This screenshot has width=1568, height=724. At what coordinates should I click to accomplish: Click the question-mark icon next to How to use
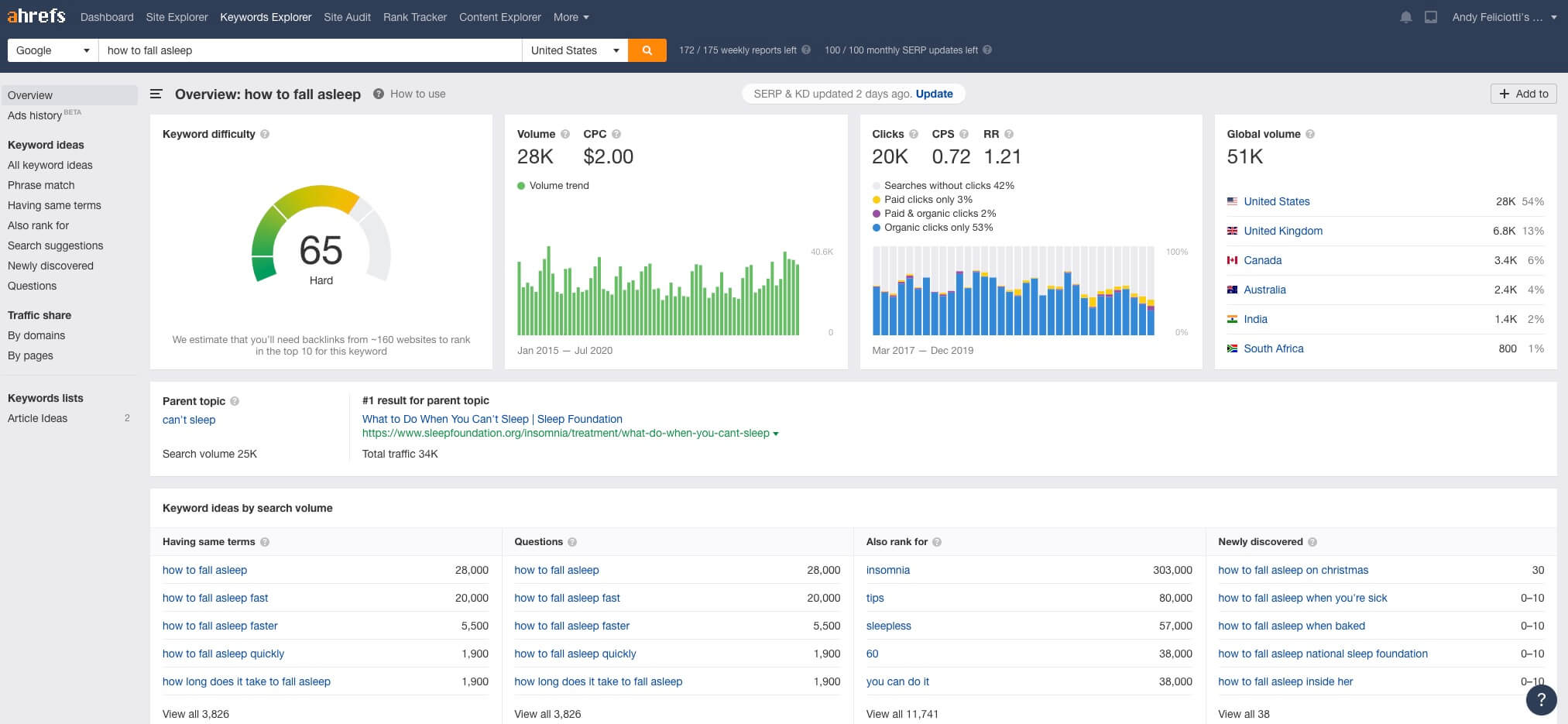coord(379,94)
